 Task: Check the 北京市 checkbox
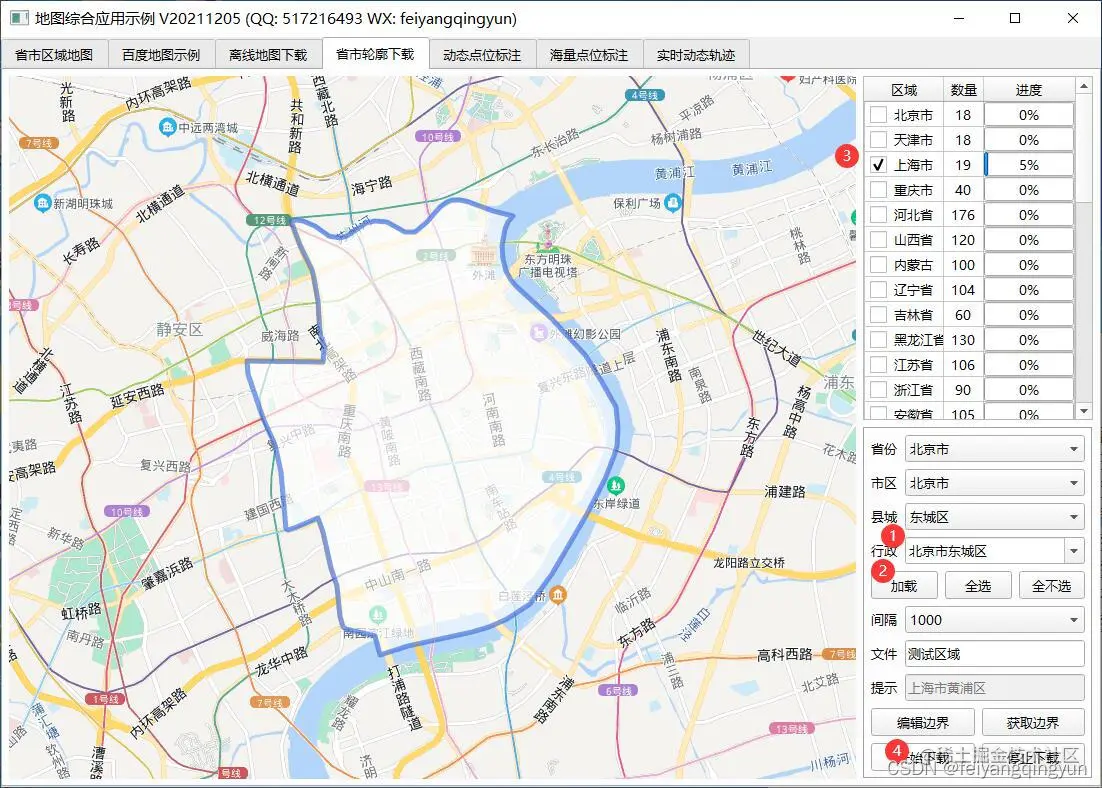(x=879, y=115)
